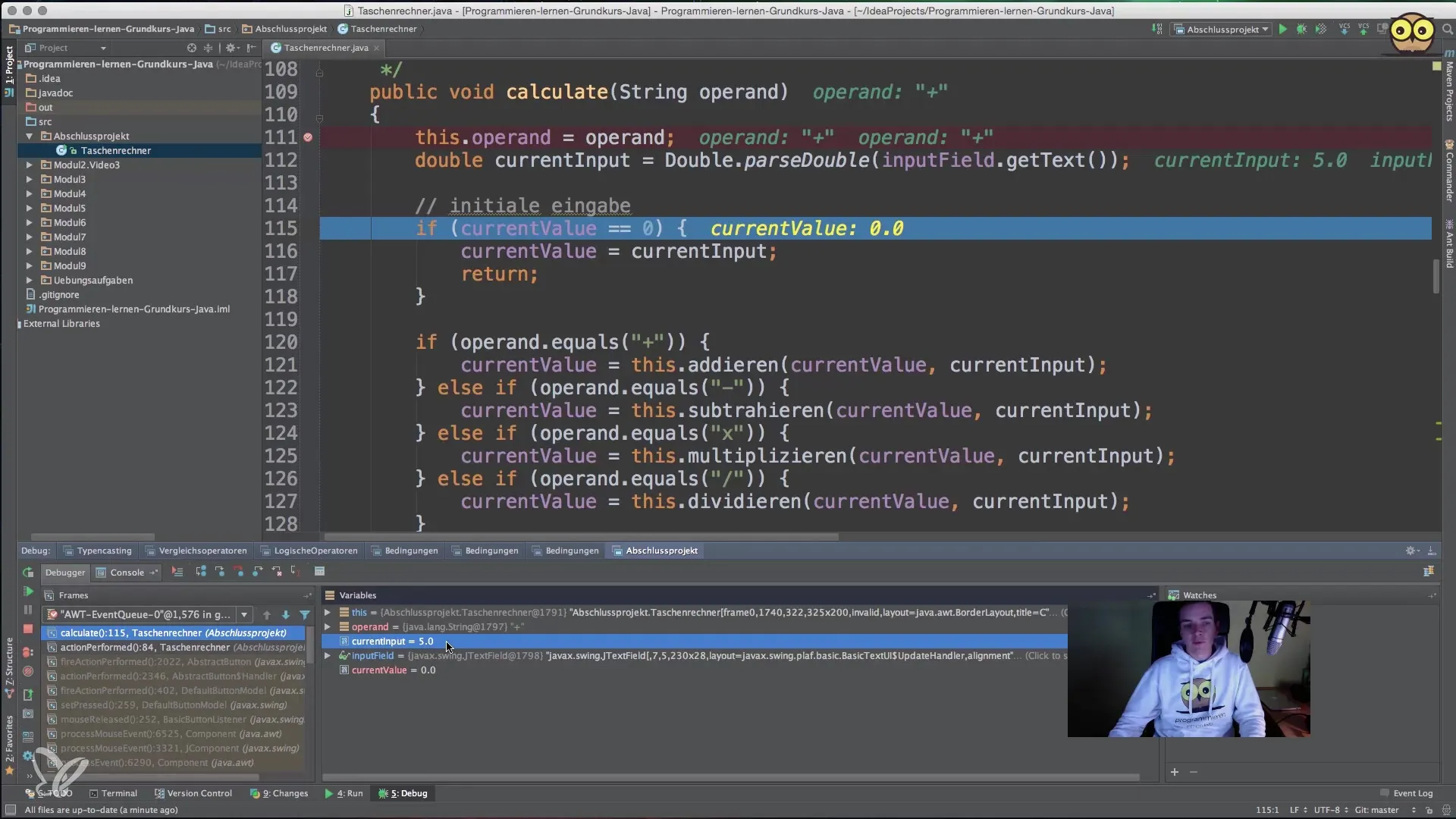Click the Search Everywhere magnifier icon
The height and width of the screenshot is (819, 1456).
coord(1447,30)
